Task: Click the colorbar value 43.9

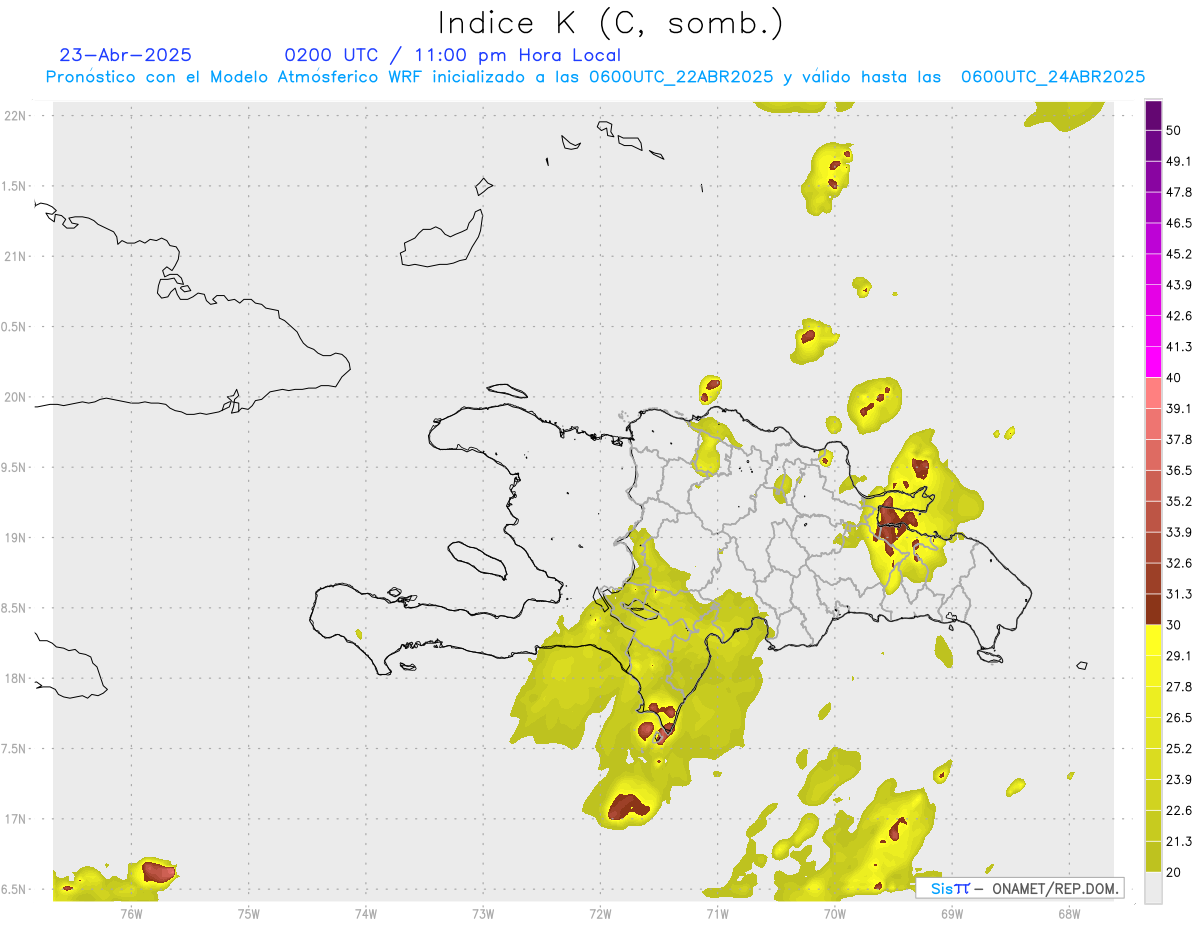Action: click(1179, 286)
